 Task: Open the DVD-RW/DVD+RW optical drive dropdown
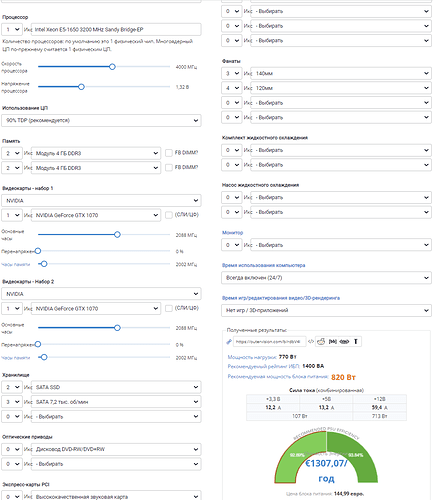(116, 449)
